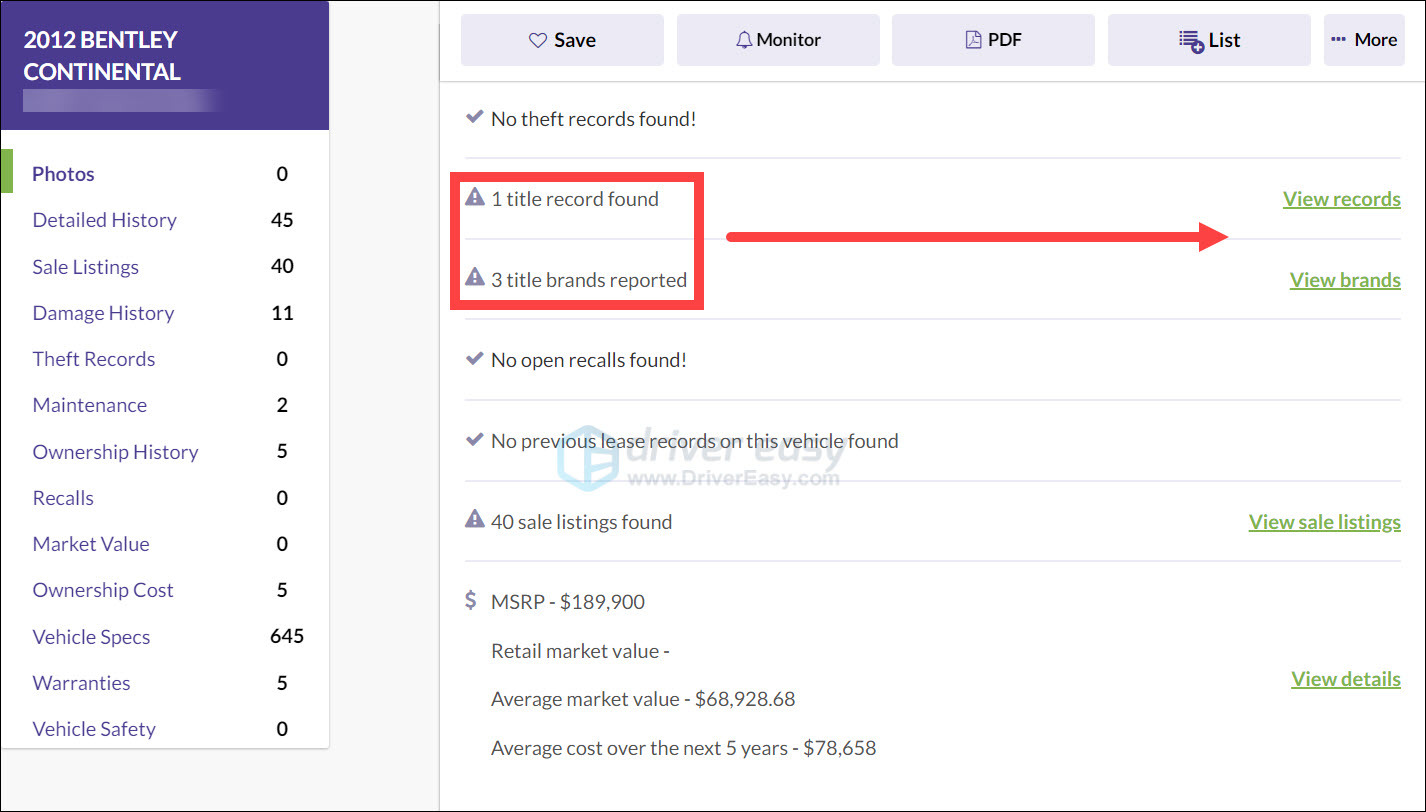Click warning icon beside 40 sale listings found
The height and width of the screenshot is (812, 1426).
[475, 520]
